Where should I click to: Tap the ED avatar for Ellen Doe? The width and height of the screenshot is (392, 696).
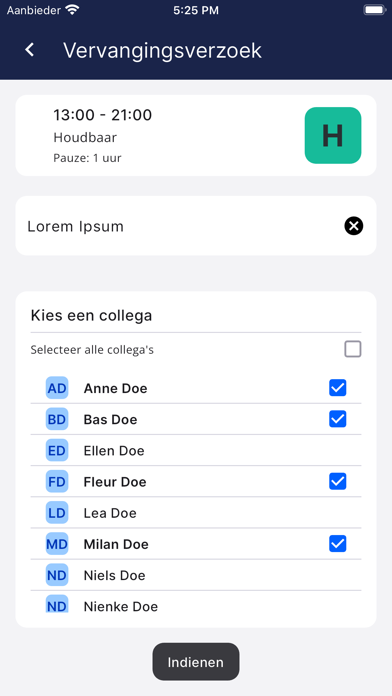(x=57, y=451)
